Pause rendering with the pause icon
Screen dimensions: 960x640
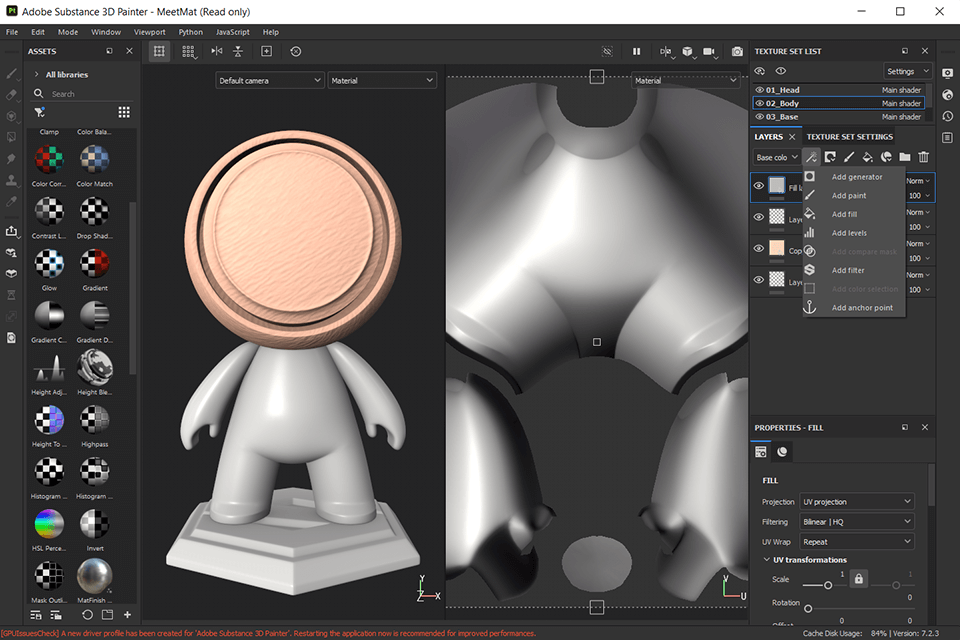pos(636,51)
